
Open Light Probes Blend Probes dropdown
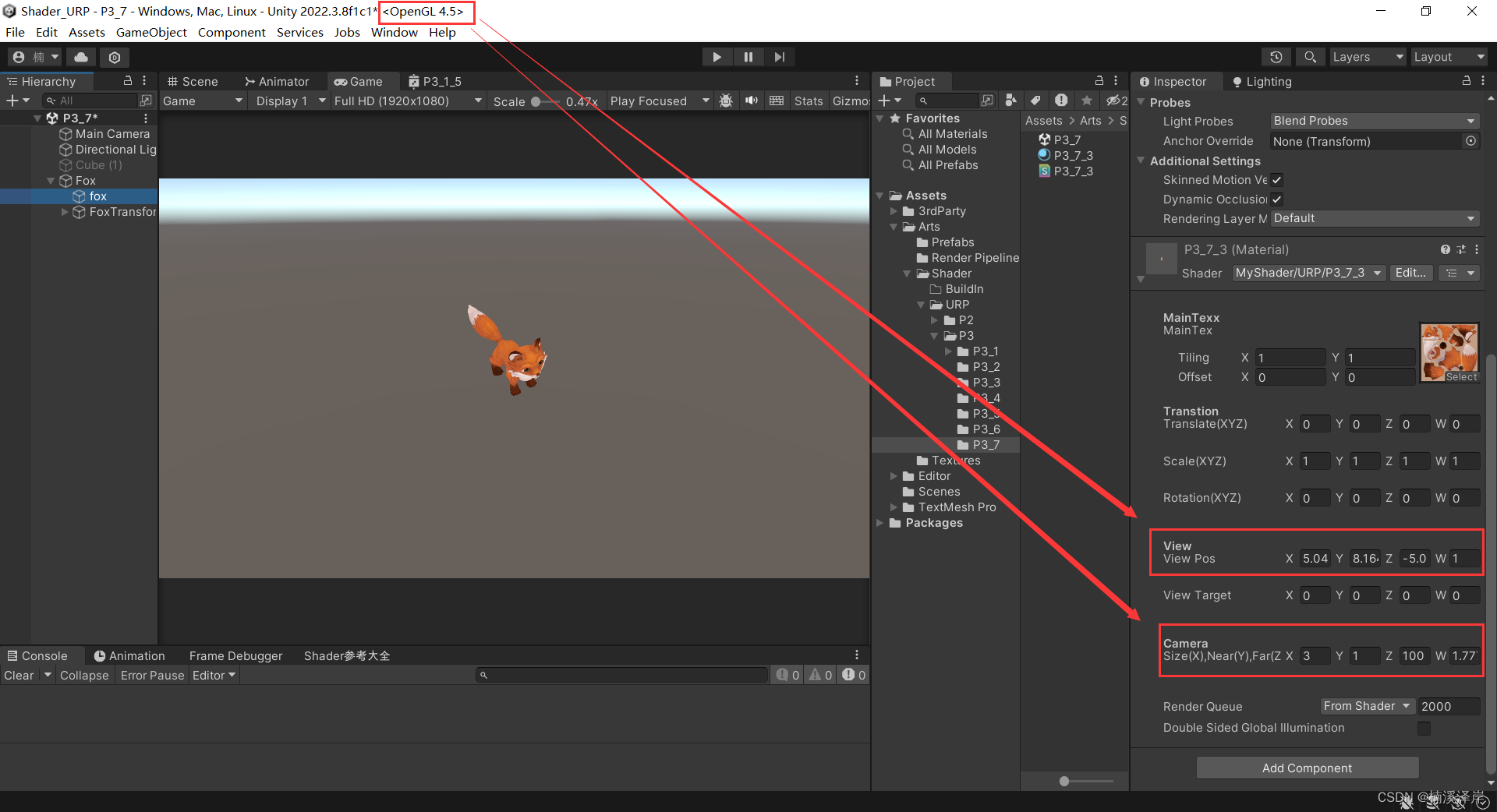click(1375, 121)
